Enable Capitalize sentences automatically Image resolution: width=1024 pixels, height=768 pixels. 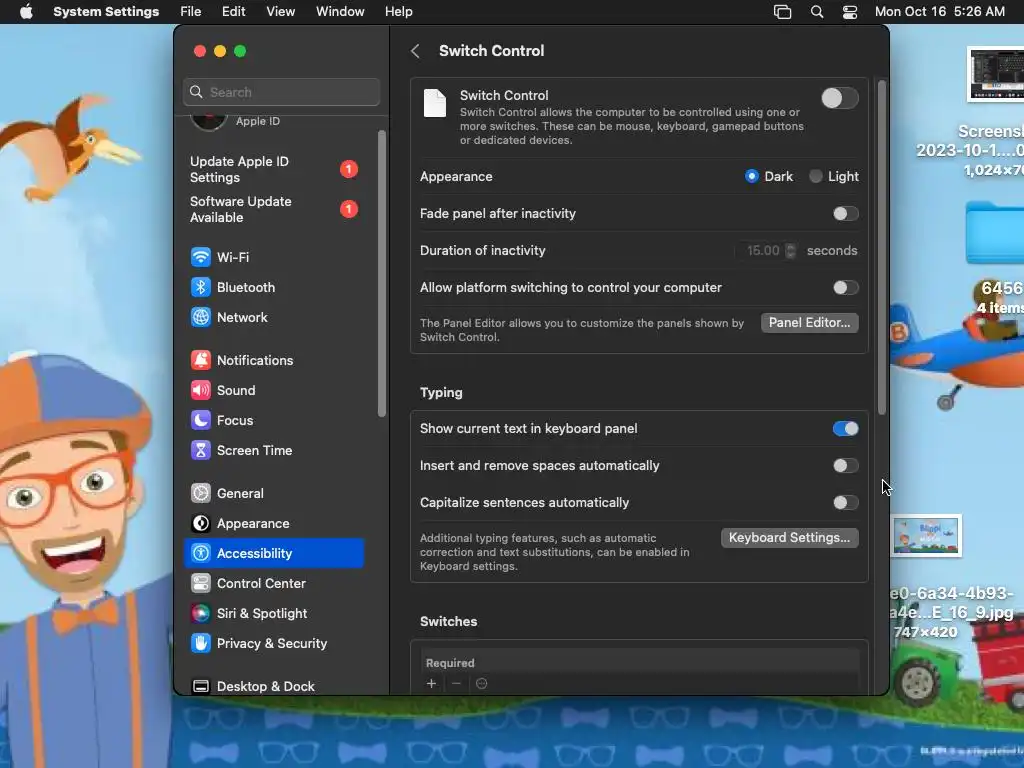[x=845, y=502]
